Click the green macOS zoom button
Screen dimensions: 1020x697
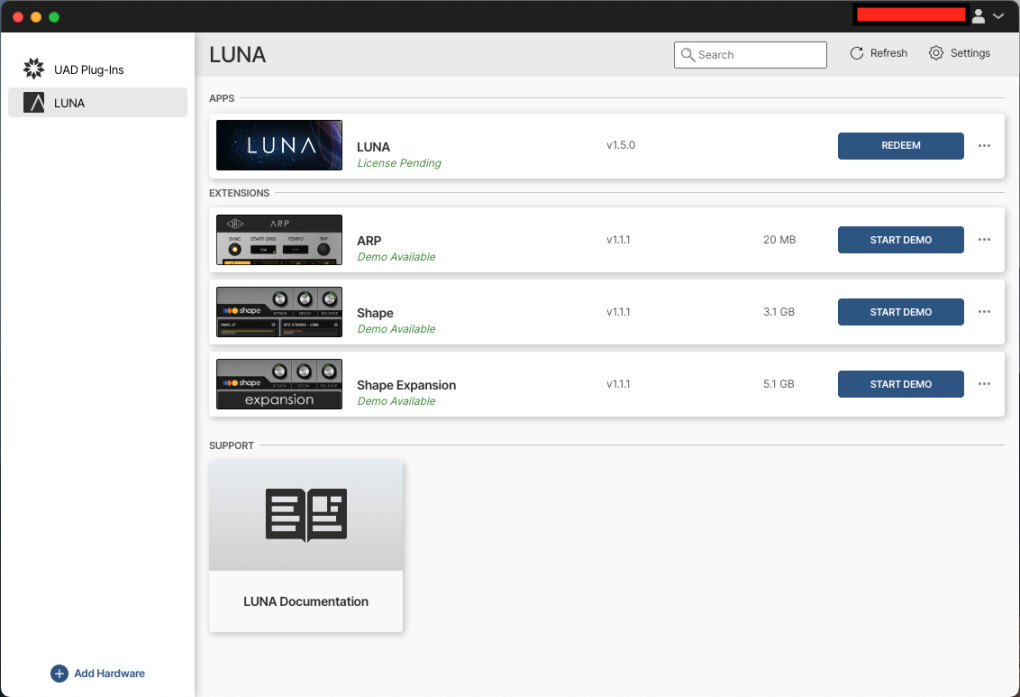[54, 17]
